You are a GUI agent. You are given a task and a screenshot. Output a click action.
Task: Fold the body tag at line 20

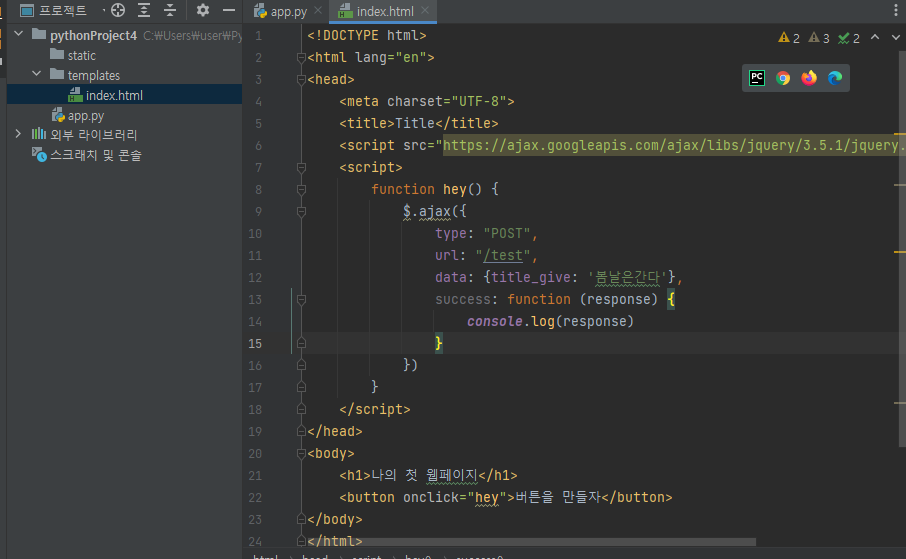click(x=301, y=453)
